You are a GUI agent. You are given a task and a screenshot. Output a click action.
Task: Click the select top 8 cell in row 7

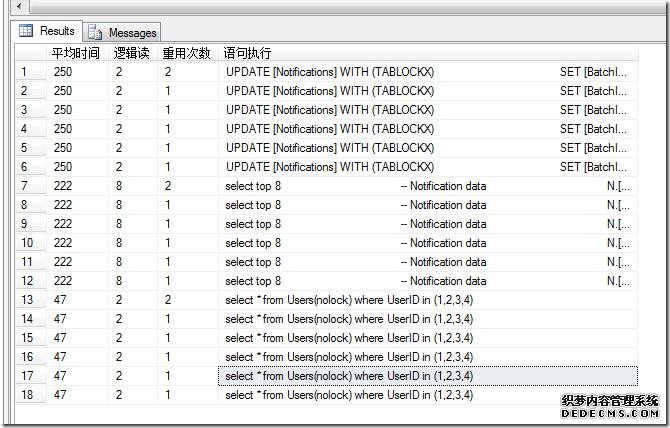[254, 186]
